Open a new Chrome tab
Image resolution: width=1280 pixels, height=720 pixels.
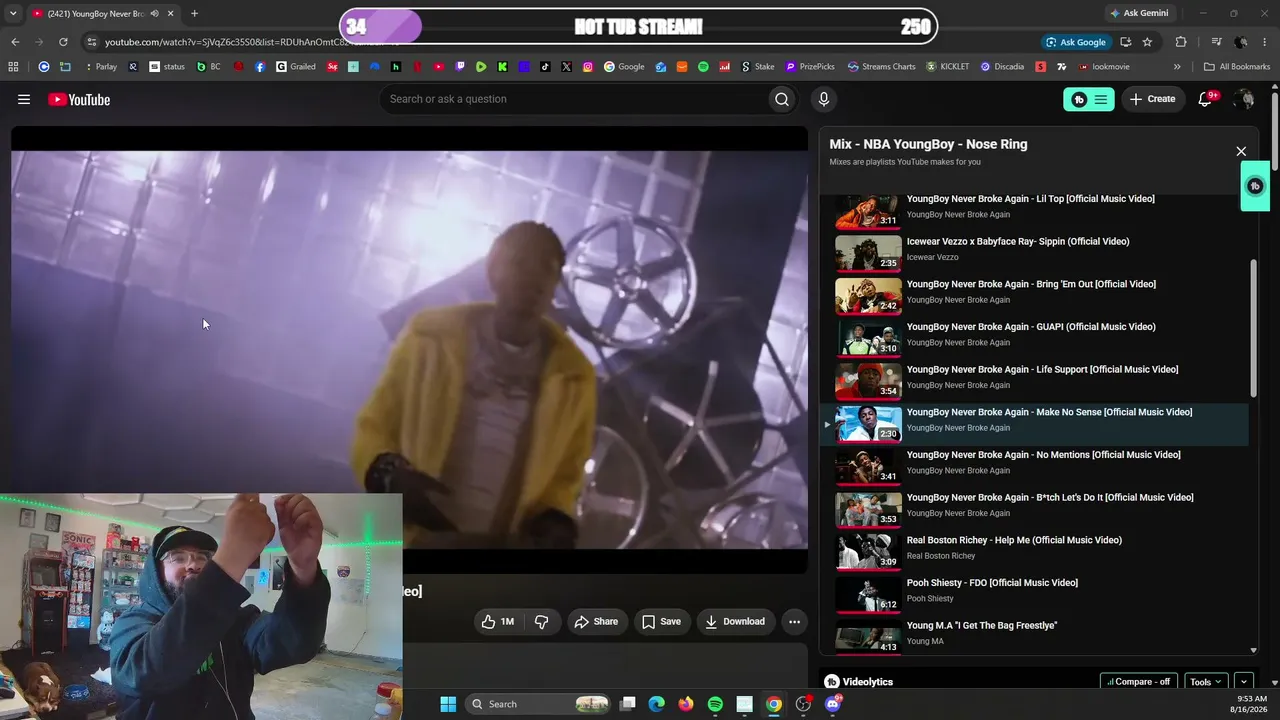click(194, 14)
